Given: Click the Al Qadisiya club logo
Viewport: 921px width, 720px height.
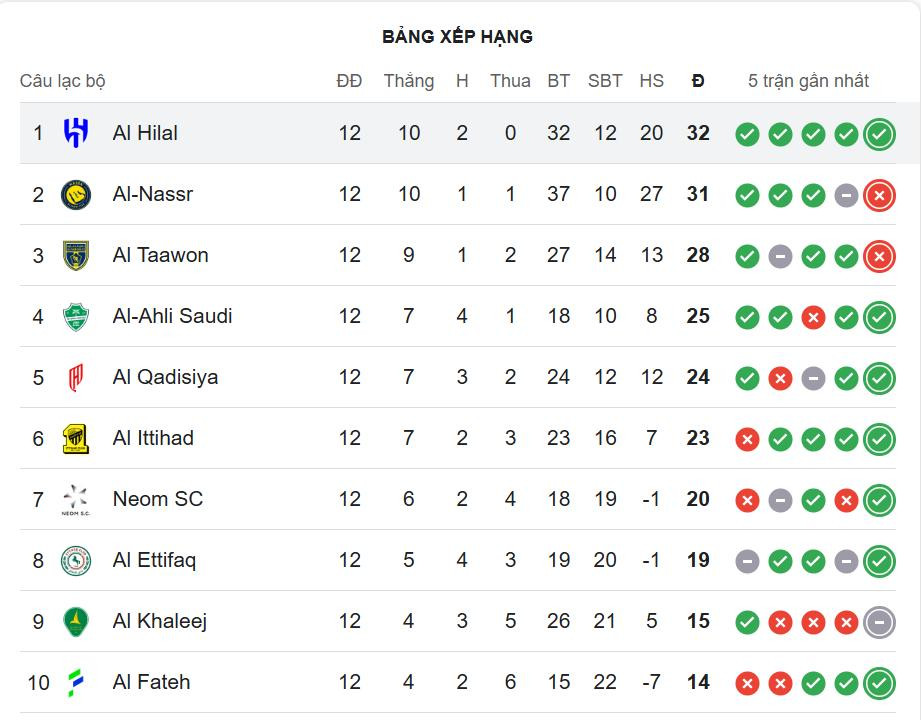Looking at the screenshot, I should pyautogui.click(x=76, y=377).
